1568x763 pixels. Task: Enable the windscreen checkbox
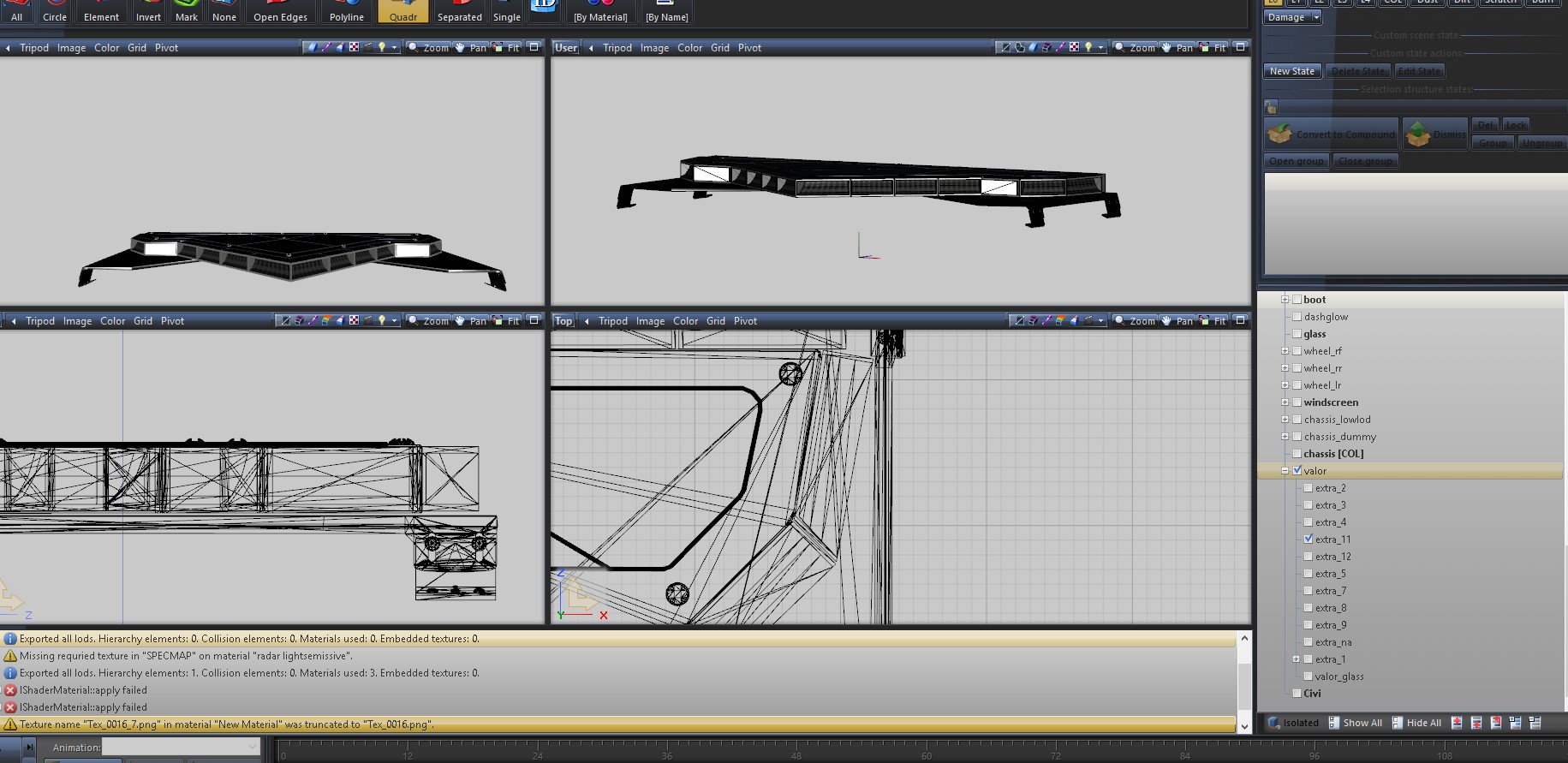coord(1297,402)
